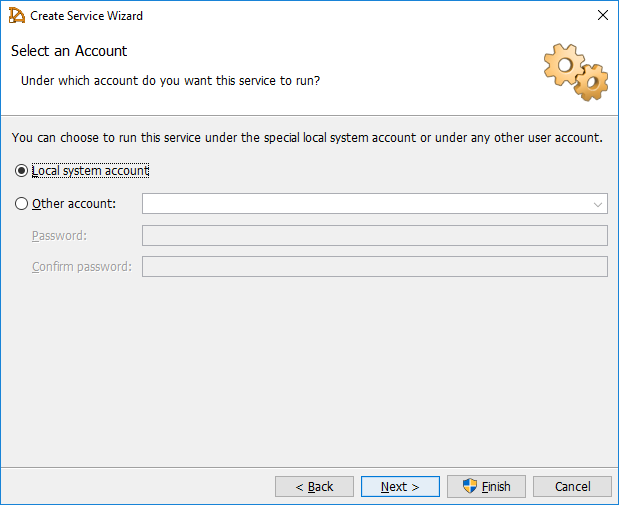Viewport: 619px width, 505px height.
Task: Click the "Confirm password:" label
Action: (81, 267)
